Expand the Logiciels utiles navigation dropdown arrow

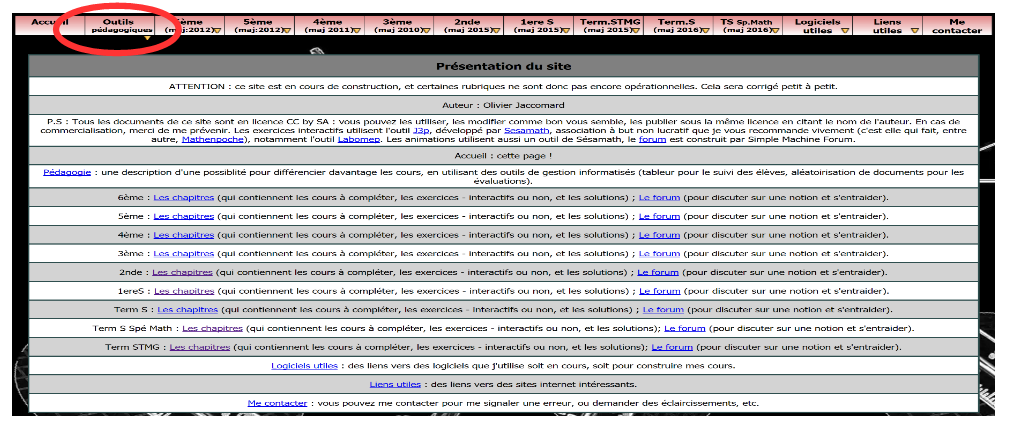click(x=843, y=30)
